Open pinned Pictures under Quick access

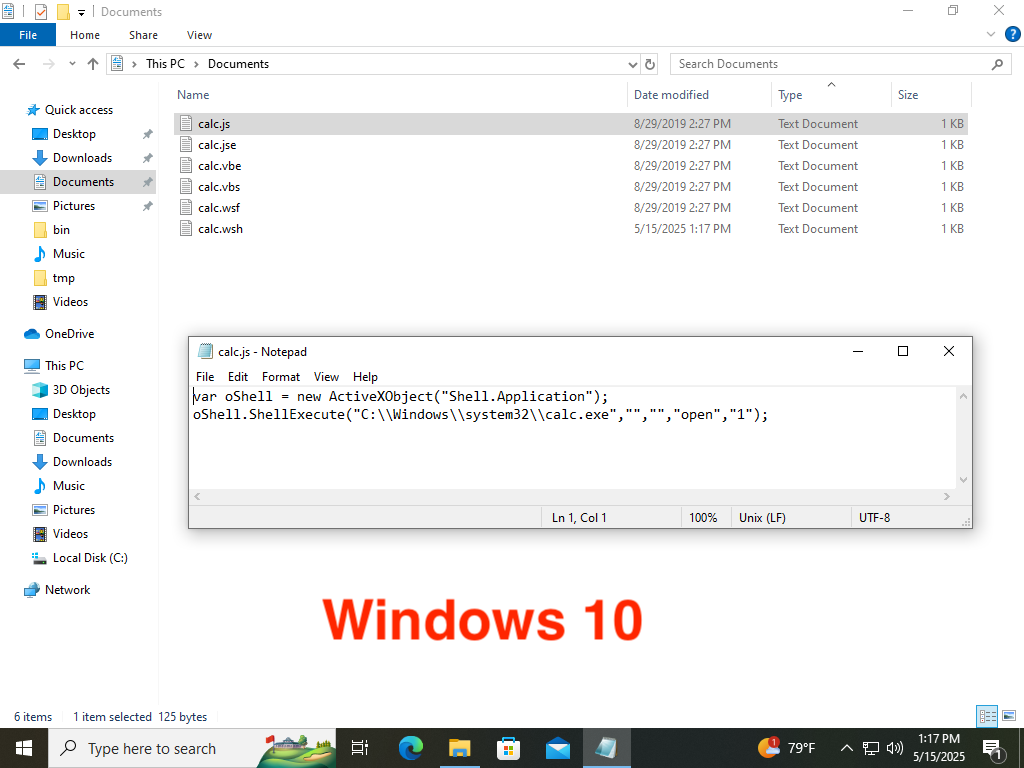click(x=74, y=206)
